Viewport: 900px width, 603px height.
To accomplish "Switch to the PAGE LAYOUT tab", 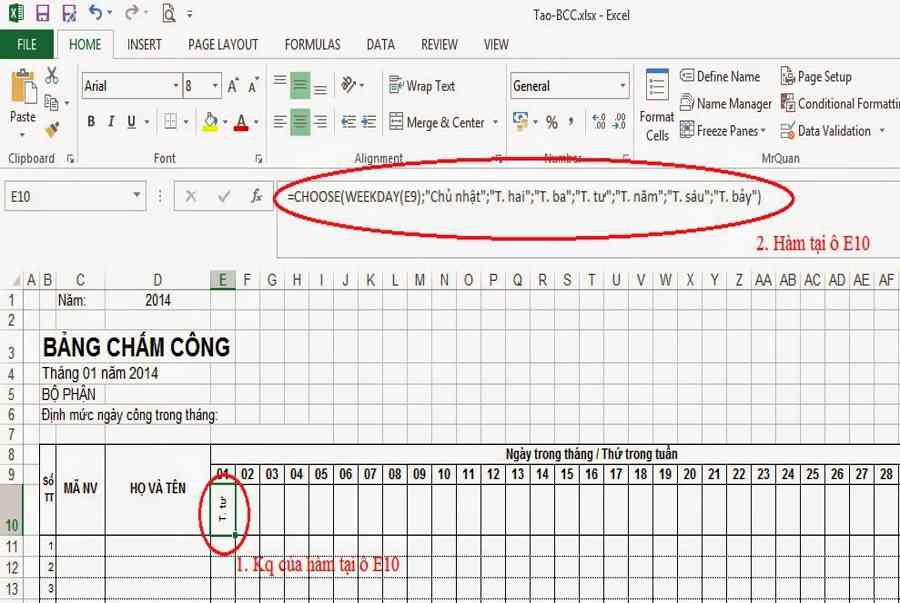I will pyautogui.click(x=223, y=44).
